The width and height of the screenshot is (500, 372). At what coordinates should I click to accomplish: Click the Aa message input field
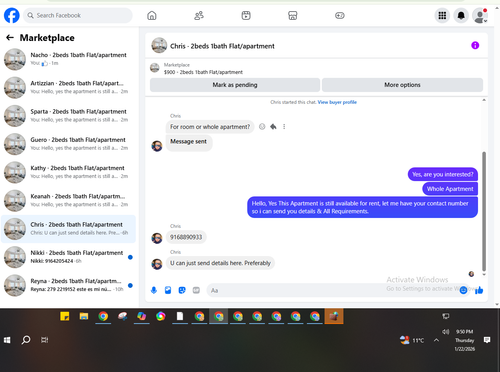(x=333, y=290)
